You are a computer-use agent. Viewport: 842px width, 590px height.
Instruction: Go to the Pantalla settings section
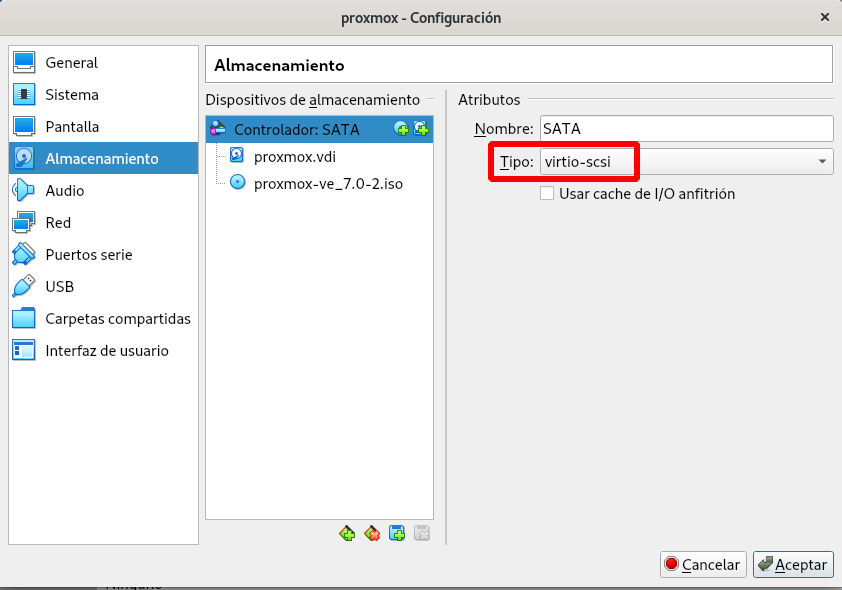[72, 127]
